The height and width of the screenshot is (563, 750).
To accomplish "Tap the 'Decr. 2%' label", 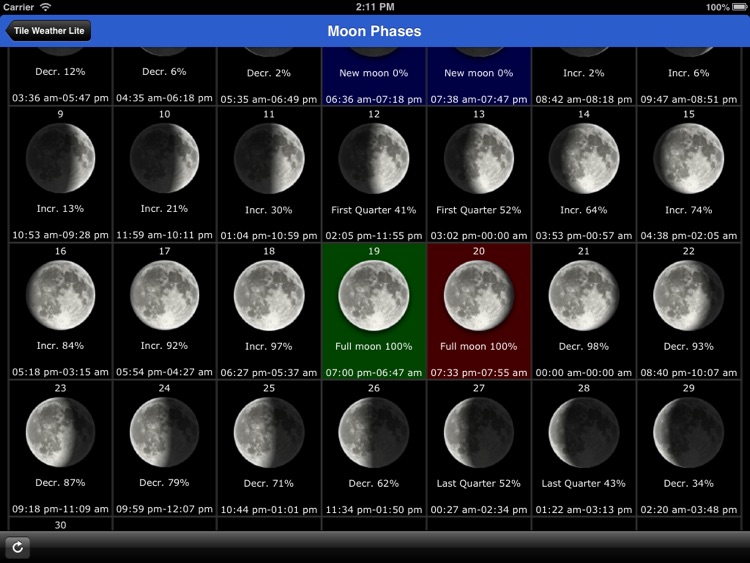I will tap(269, 73).
